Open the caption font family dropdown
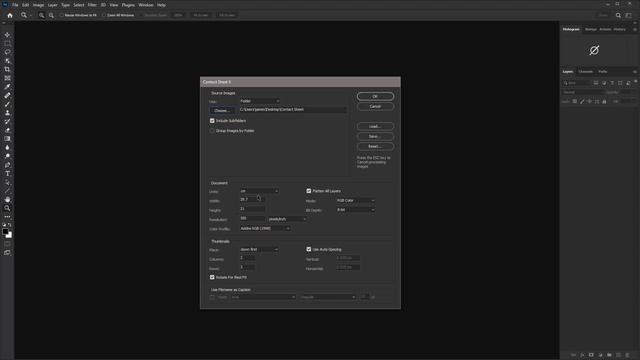640x360 pixels. point(264,297)
